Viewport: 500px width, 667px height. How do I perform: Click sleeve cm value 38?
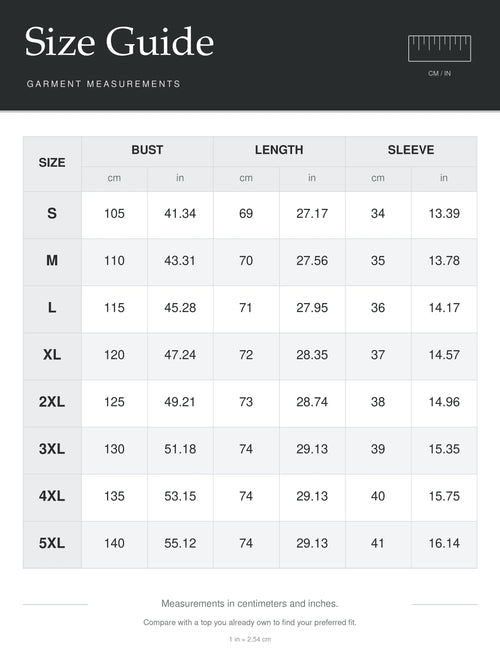tap(378, 402)
